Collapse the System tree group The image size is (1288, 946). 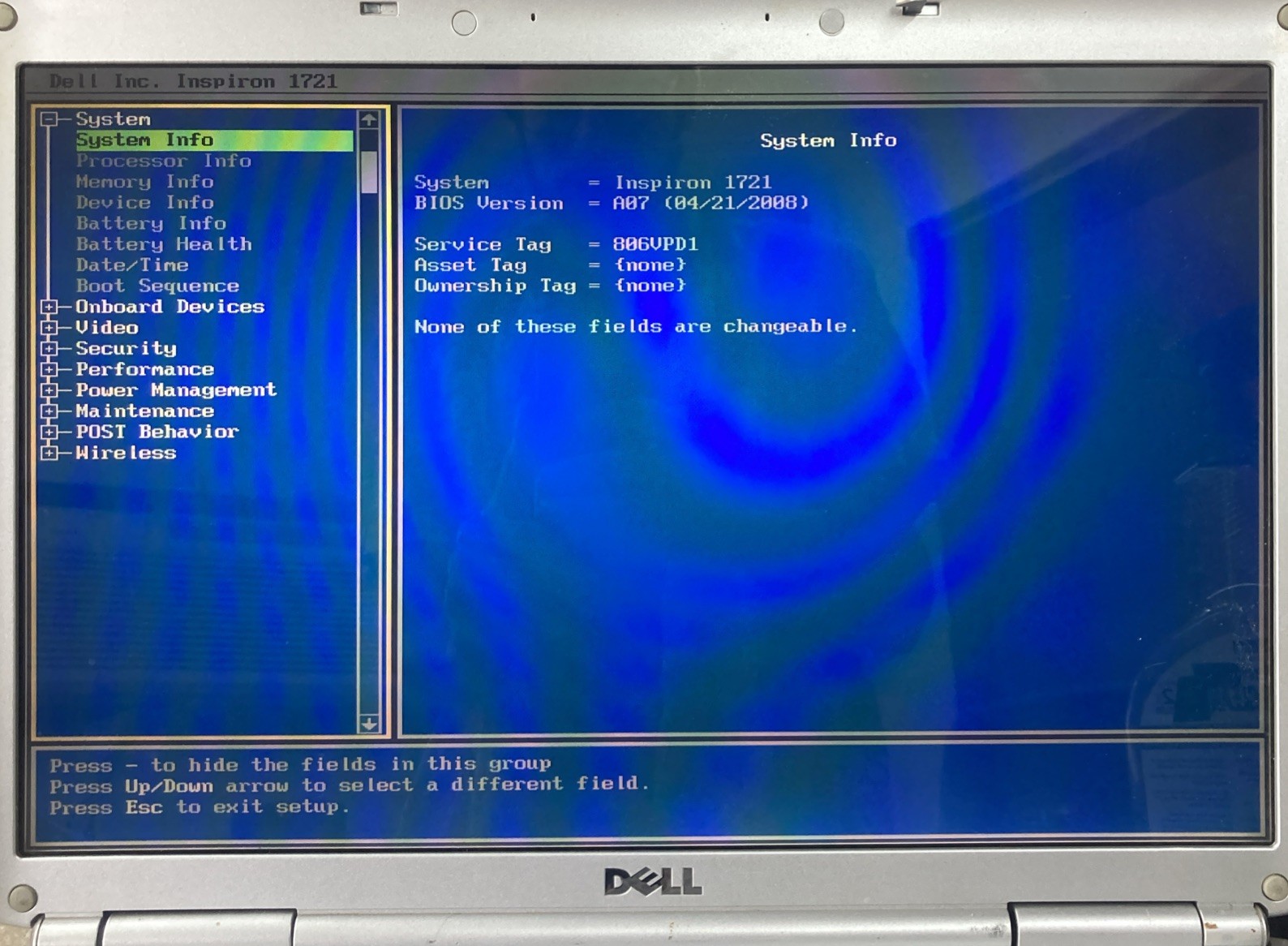tap(49, 119)
